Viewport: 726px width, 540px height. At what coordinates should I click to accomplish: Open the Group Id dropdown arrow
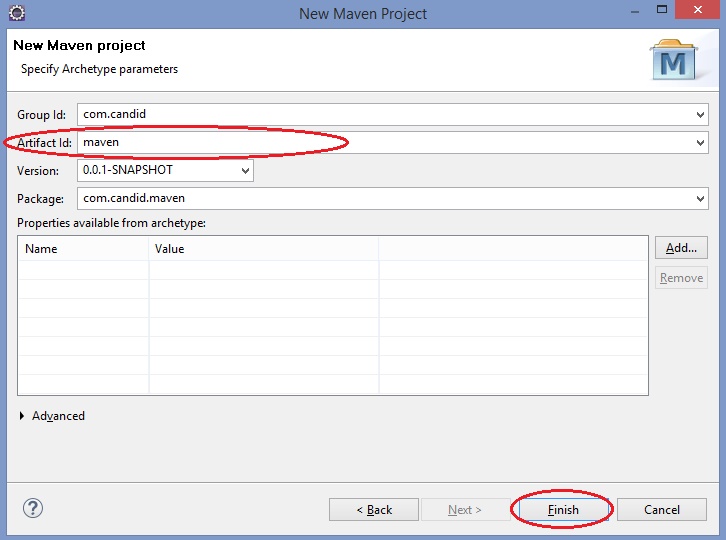700,114
